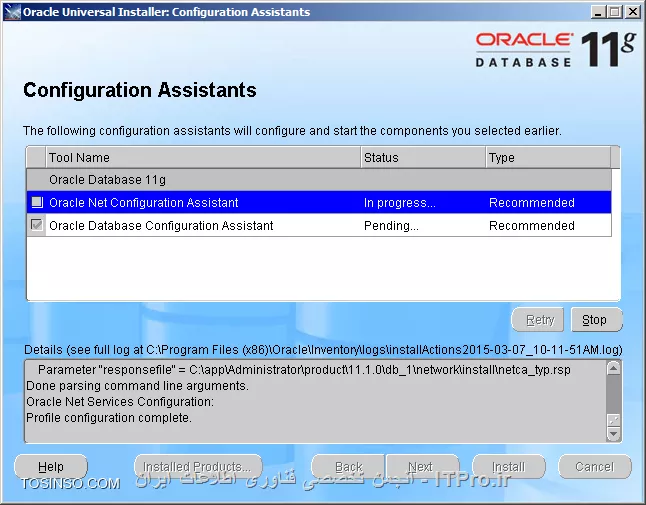646x505 pixels.
Task: Toggle Oracle Net Configuration Assistant checkbox
Action: 37,202
